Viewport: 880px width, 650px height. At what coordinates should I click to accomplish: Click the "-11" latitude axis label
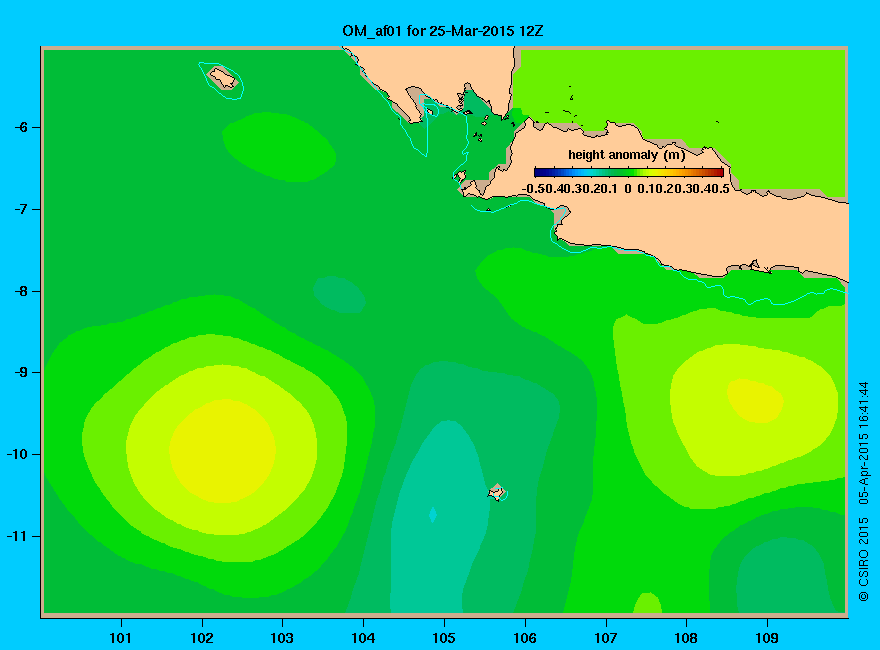pos(17,536)
